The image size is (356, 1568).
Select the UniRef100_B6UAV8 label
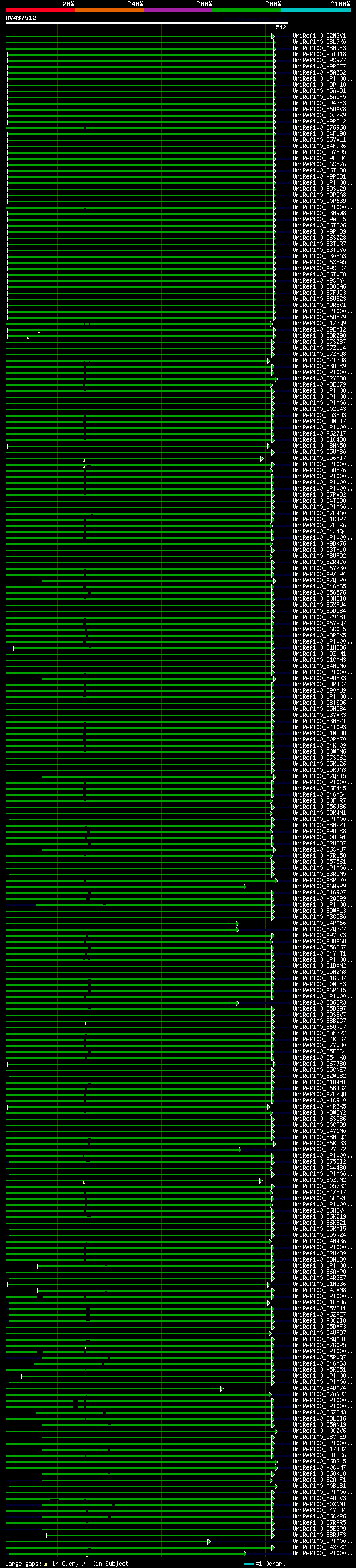319,110
